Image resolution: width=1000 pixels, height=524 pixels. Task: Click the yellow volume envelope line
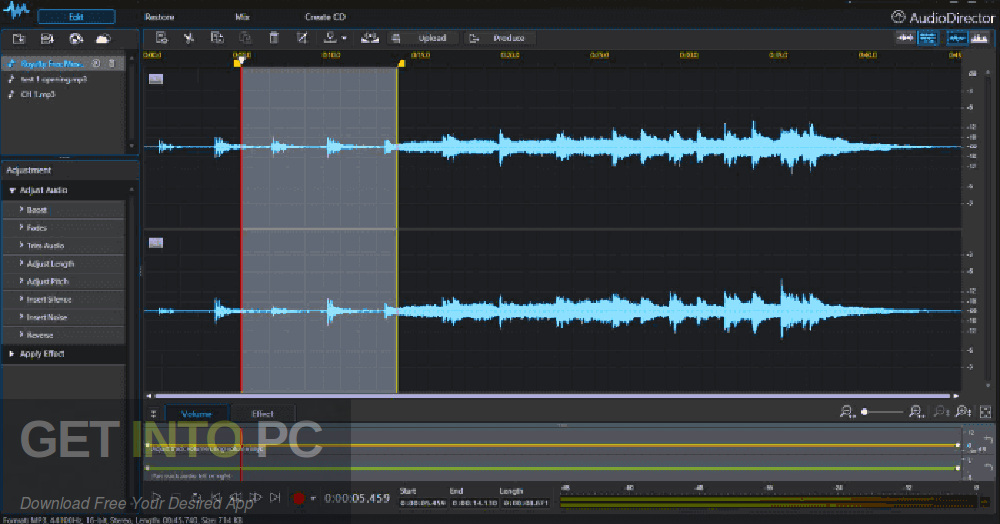[x=552, y=445]
